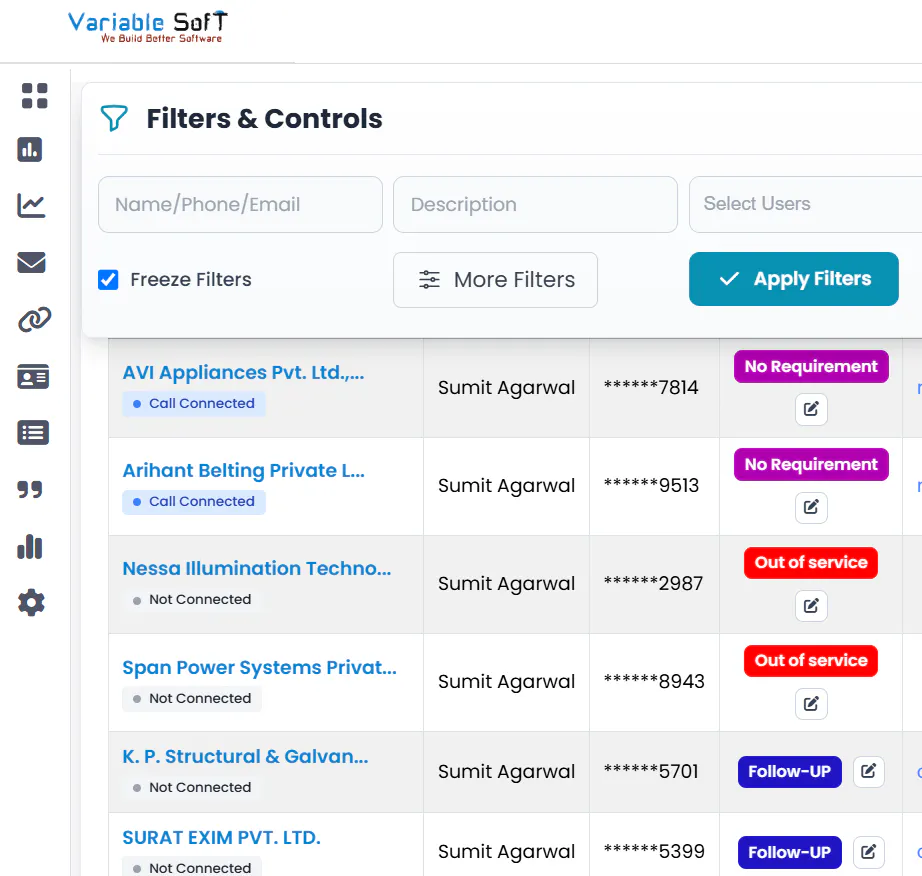This screenshot has width=922, height=876.
Task: Click the More Filters button
Action: [495, 280]
